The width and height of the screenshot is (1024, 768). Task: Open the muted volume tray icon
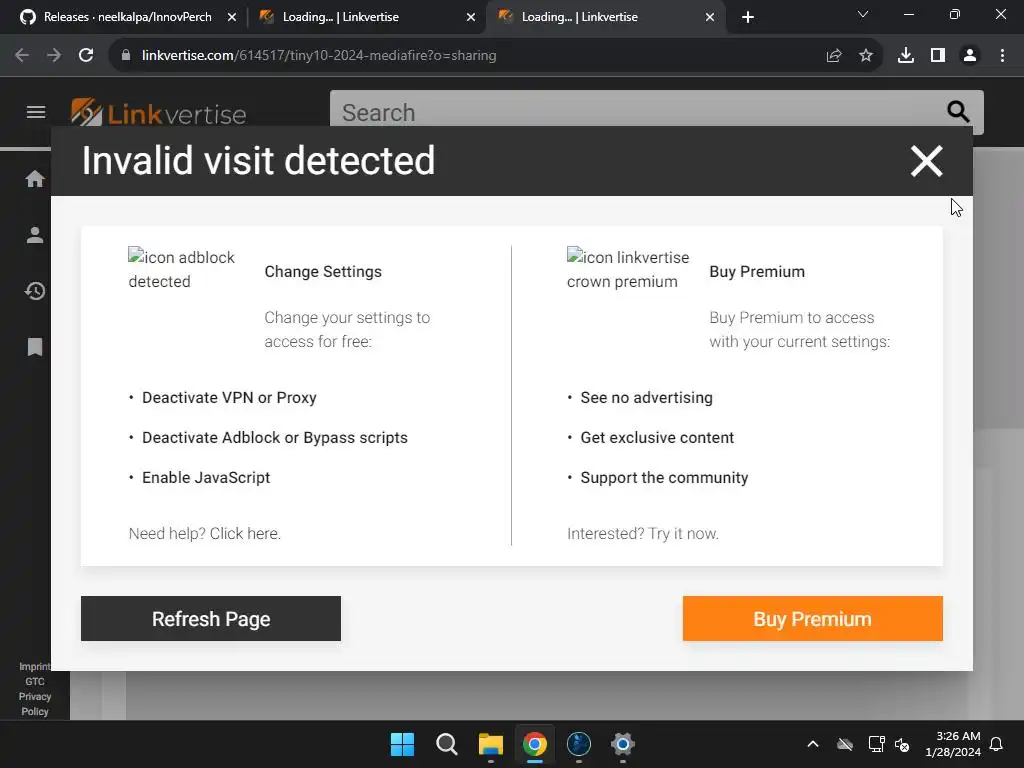(902, 744)
